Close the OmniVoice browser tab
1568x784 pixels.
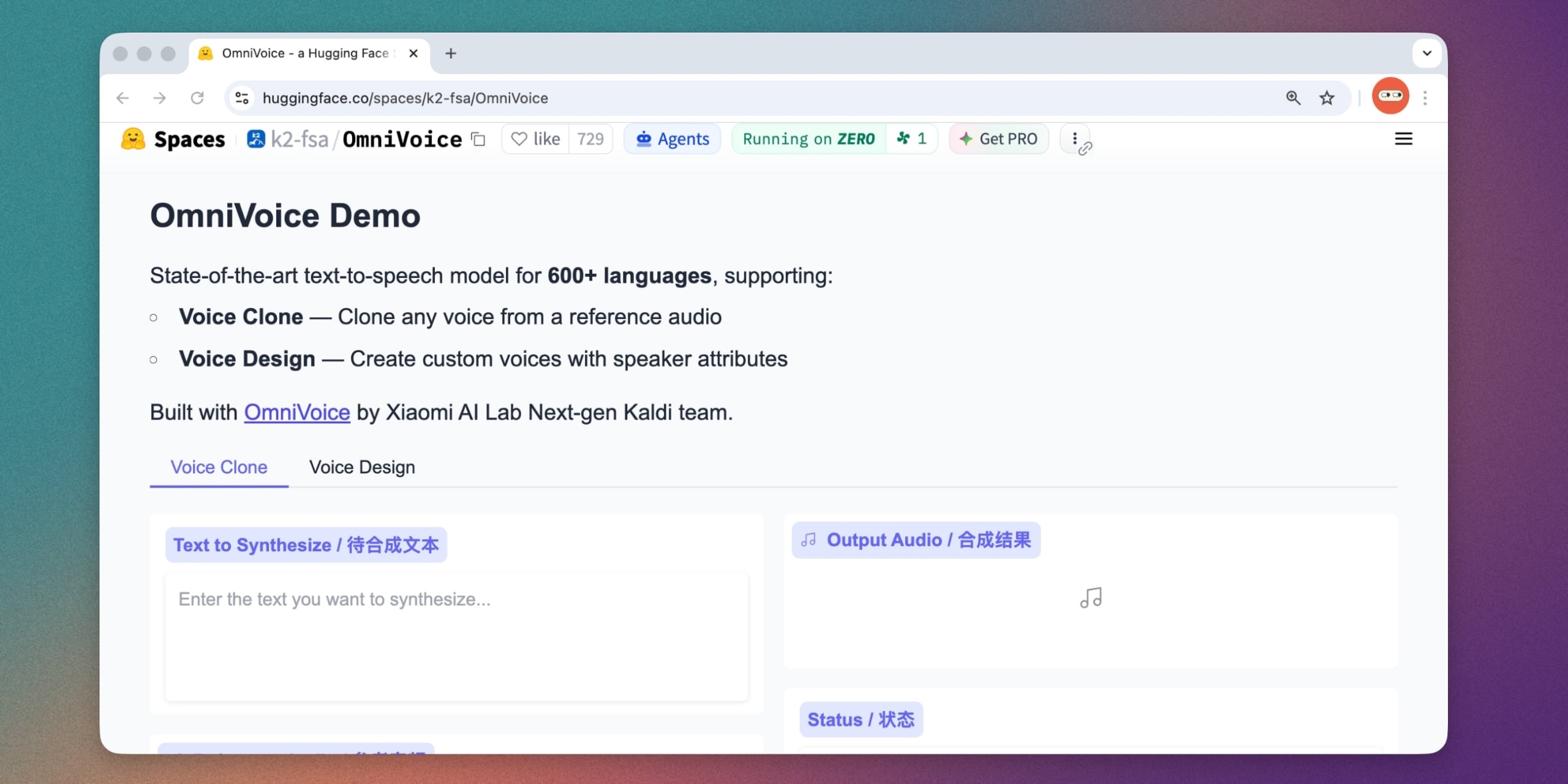413,53
